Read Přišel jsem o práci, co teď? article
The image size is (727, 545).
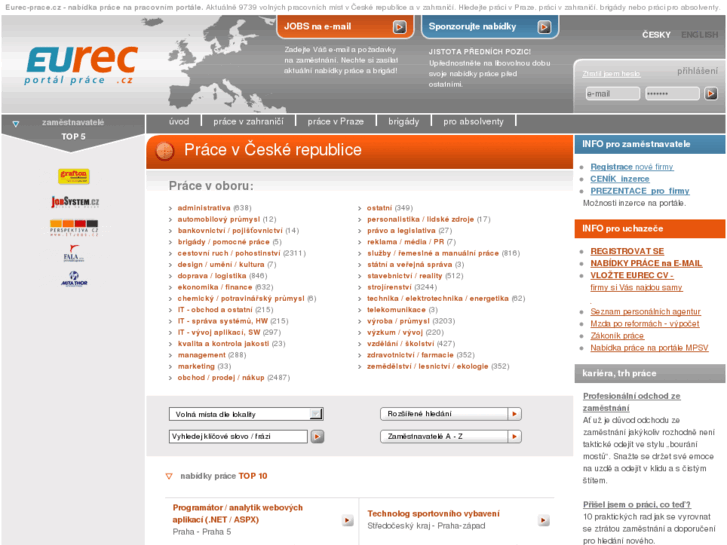[x=637, y=505]
